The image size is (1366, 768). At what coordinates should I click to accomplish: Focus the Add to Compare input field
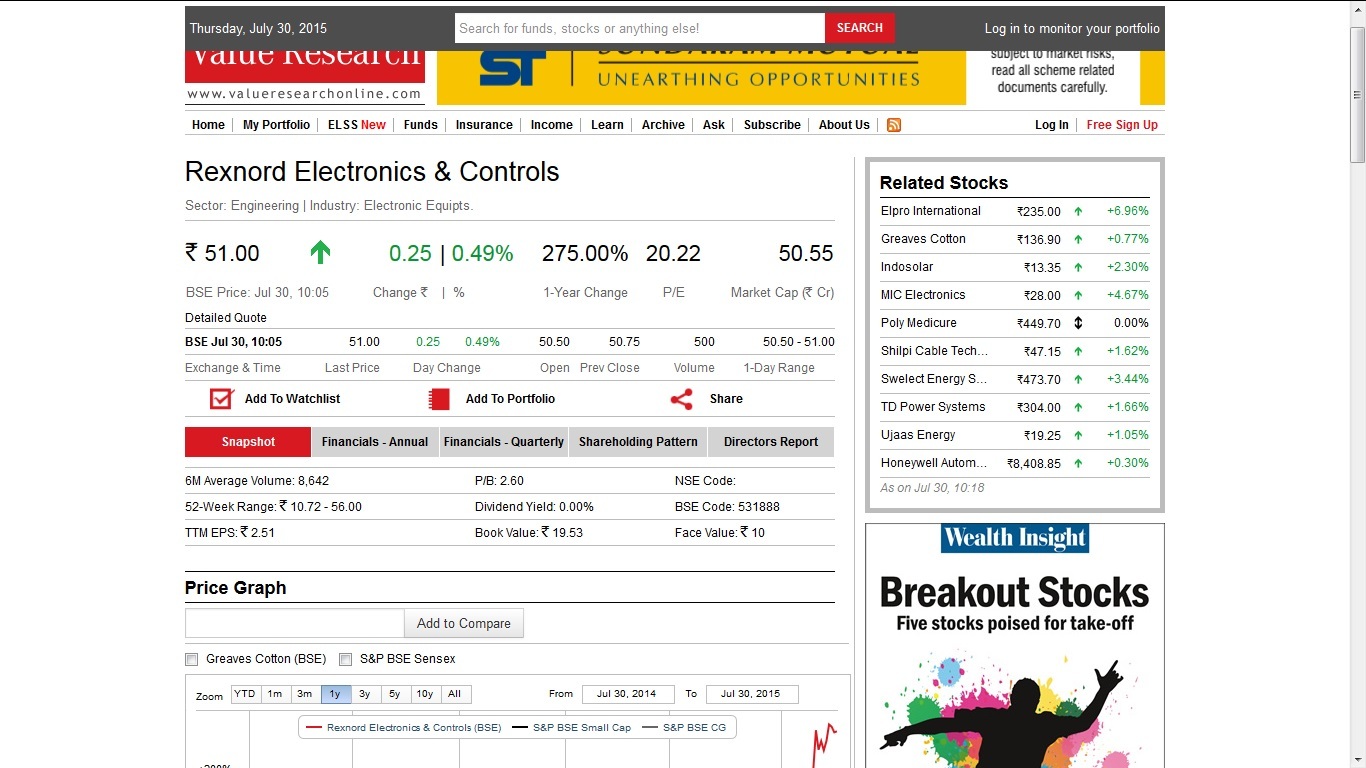coord(295,623)
